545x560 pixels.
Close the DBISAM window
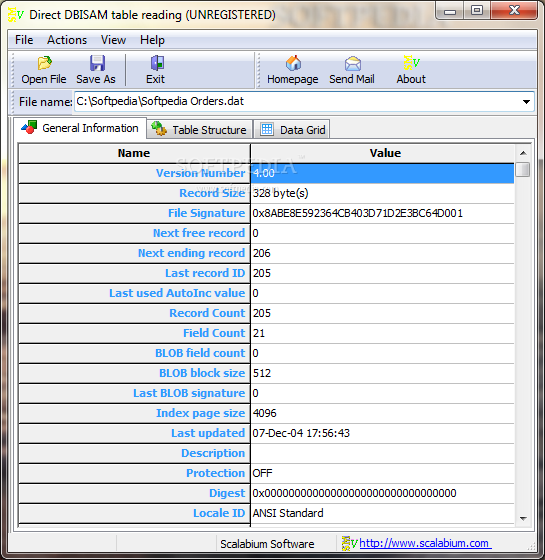coord(514,11)
